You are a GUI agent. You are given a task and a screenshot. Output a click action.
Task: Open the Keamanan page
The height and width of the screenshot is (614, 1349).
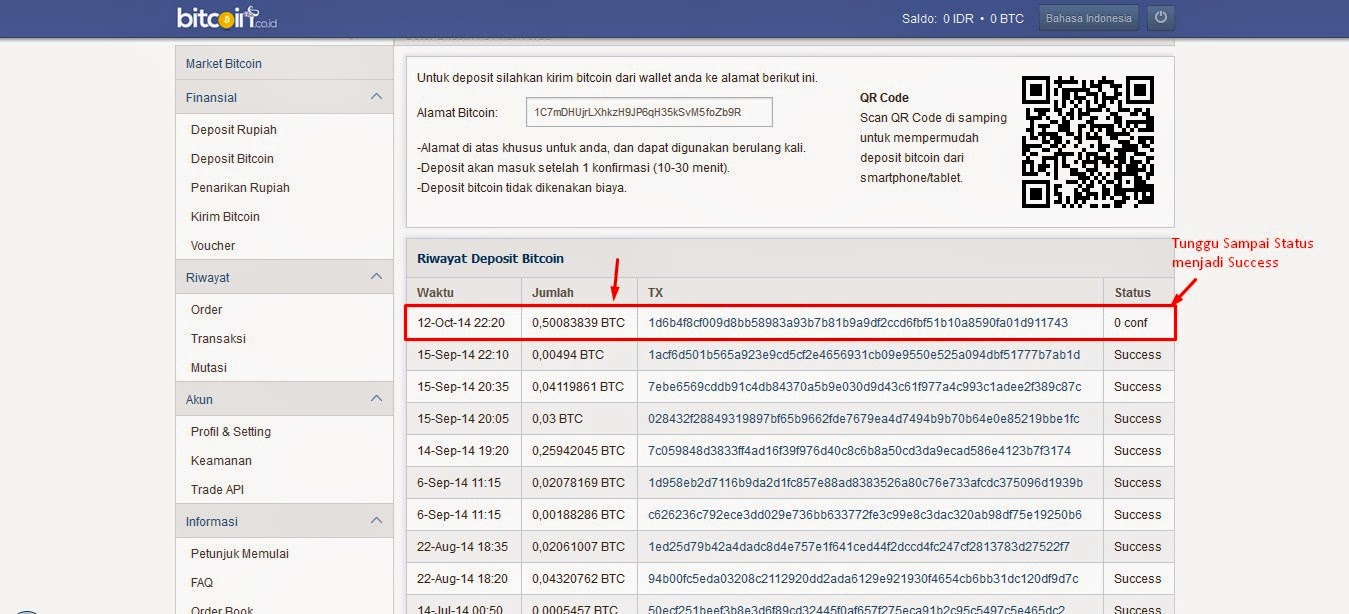221,461
